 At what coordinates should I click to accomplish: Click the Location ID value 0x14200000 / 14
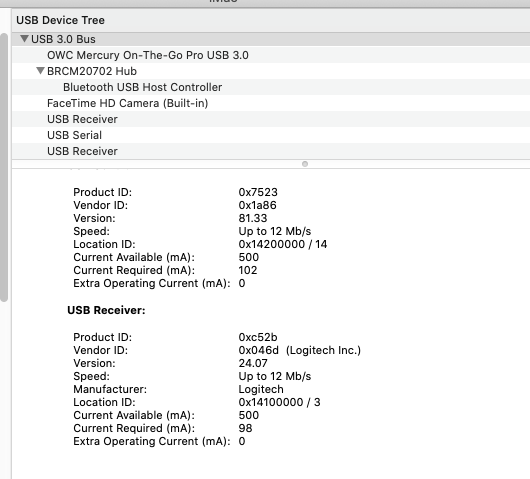283,244
